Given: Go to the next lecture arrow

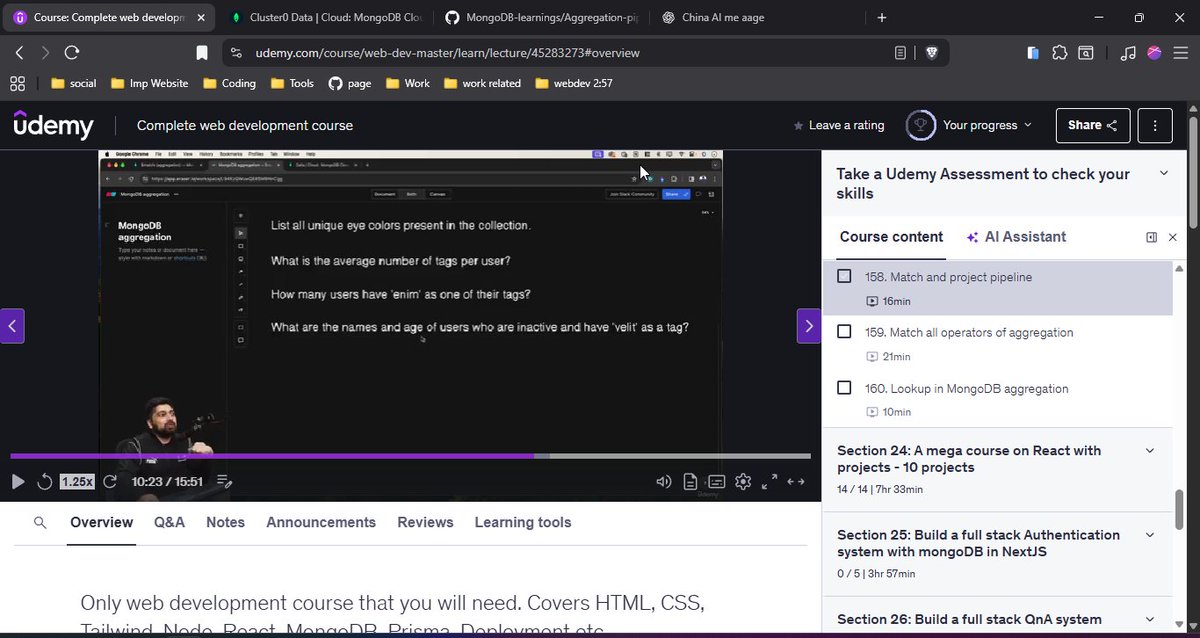Looking at the screenshot, I should click(809, 326).
